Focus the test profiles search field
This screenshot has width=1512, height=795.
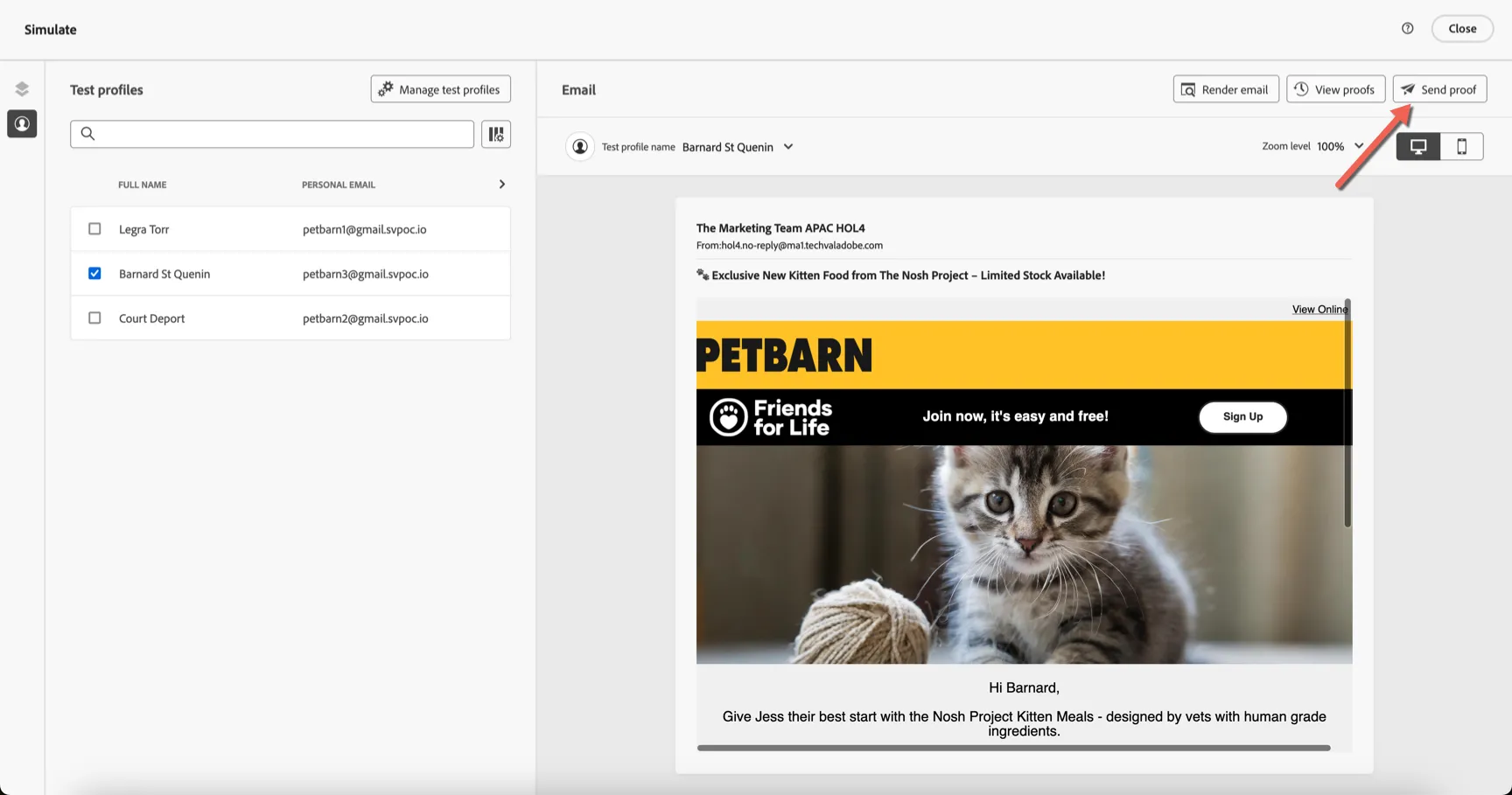point(272,134)
